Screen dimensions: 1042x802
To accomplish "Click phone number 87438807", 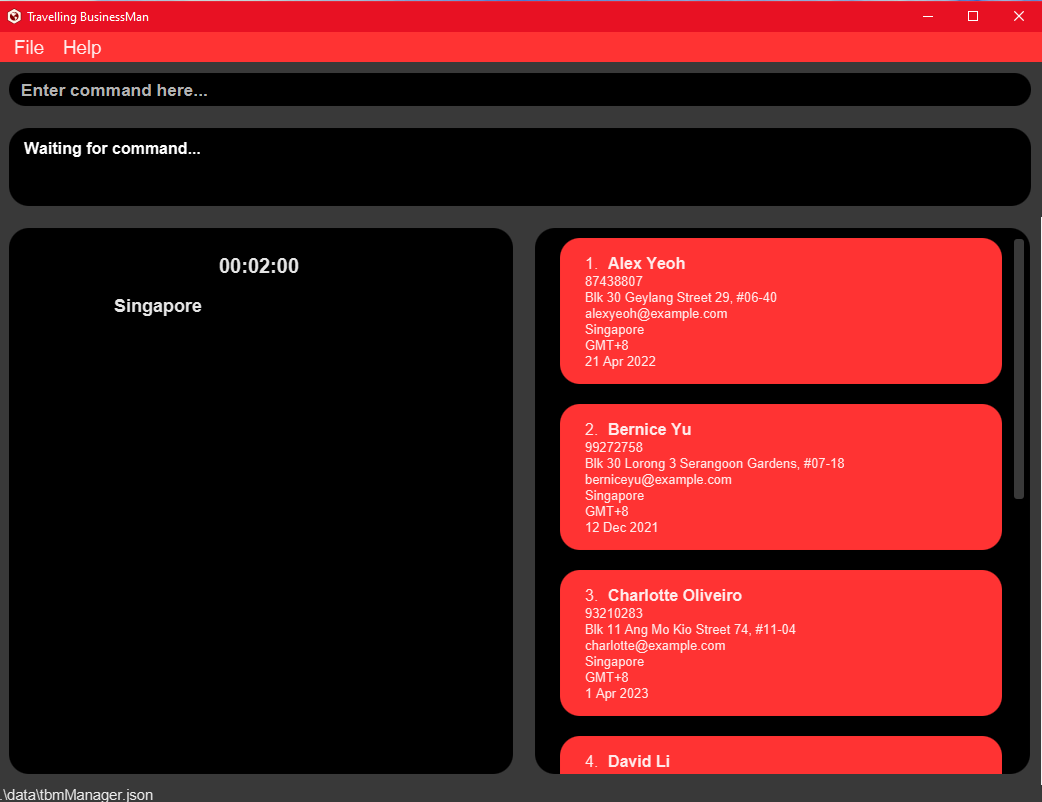I will 613,281.
